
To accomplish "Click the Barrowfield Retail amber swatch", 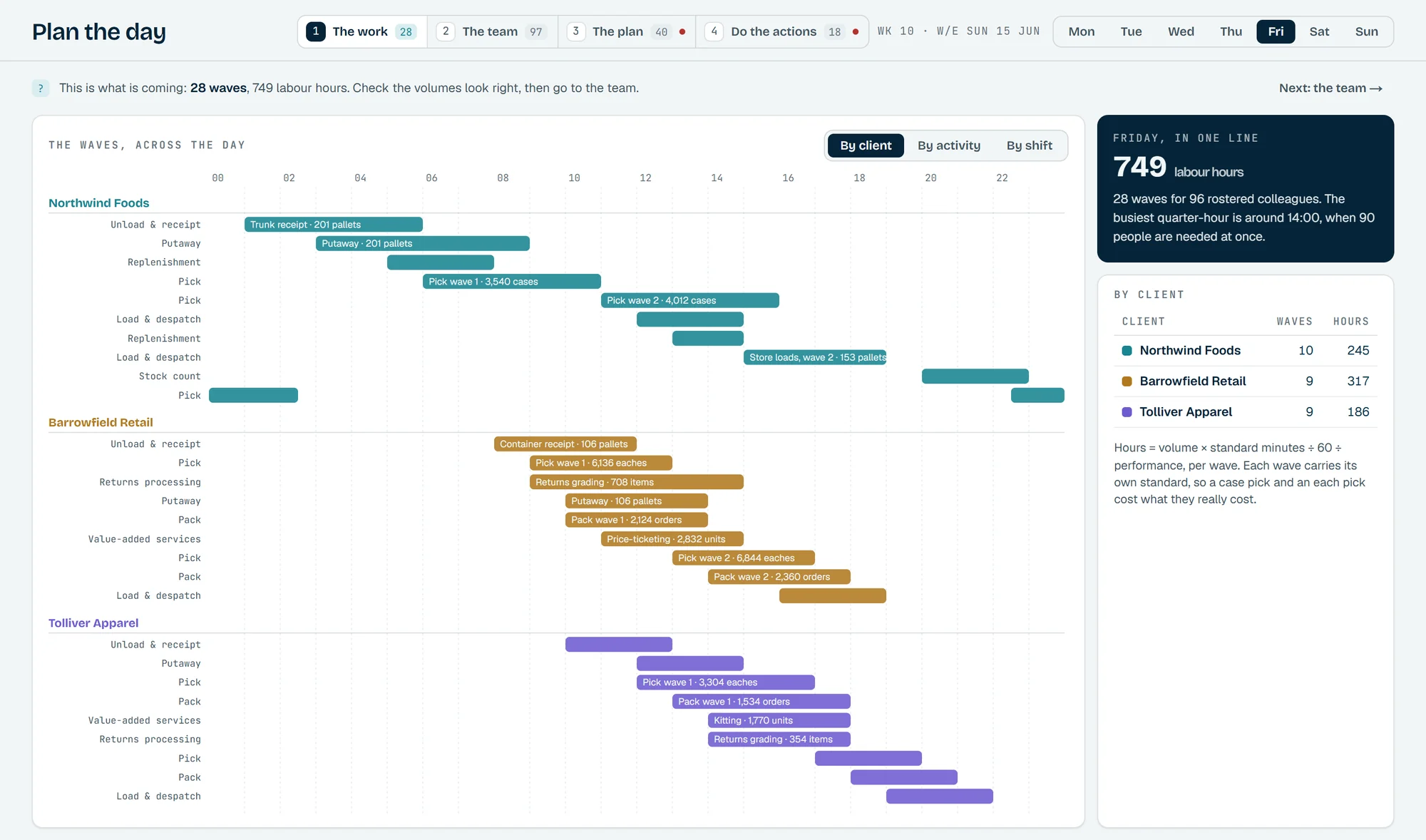I will coord(1127,381).
